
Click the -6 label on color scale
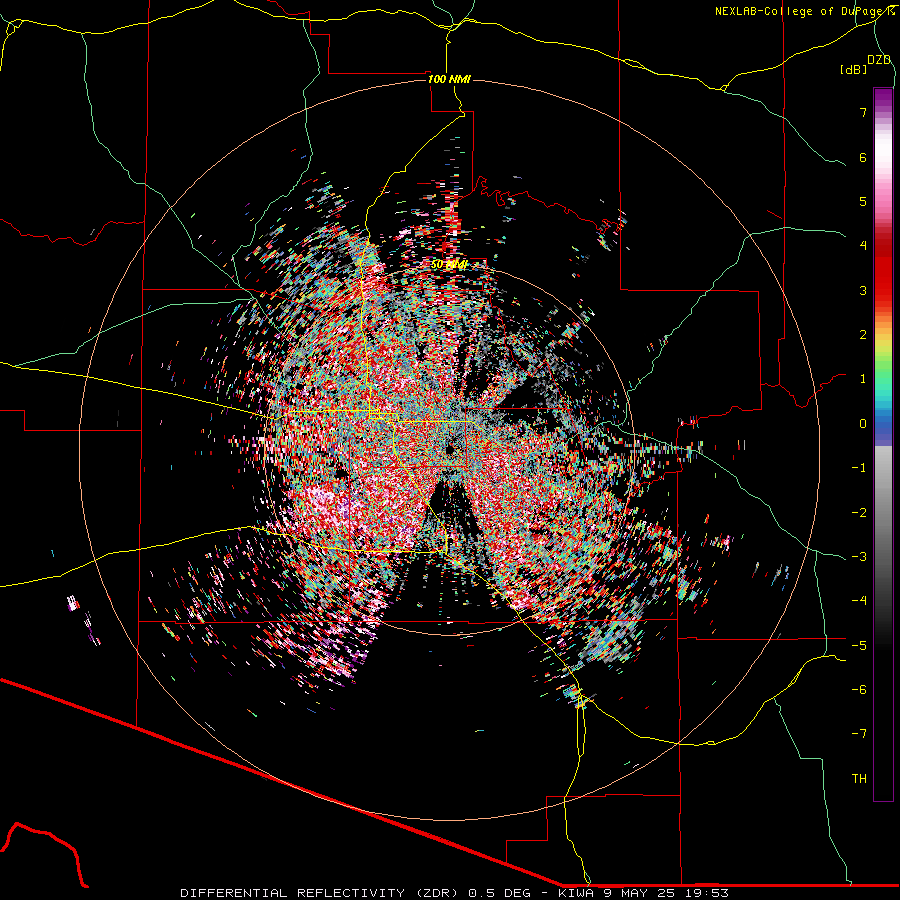859,690
